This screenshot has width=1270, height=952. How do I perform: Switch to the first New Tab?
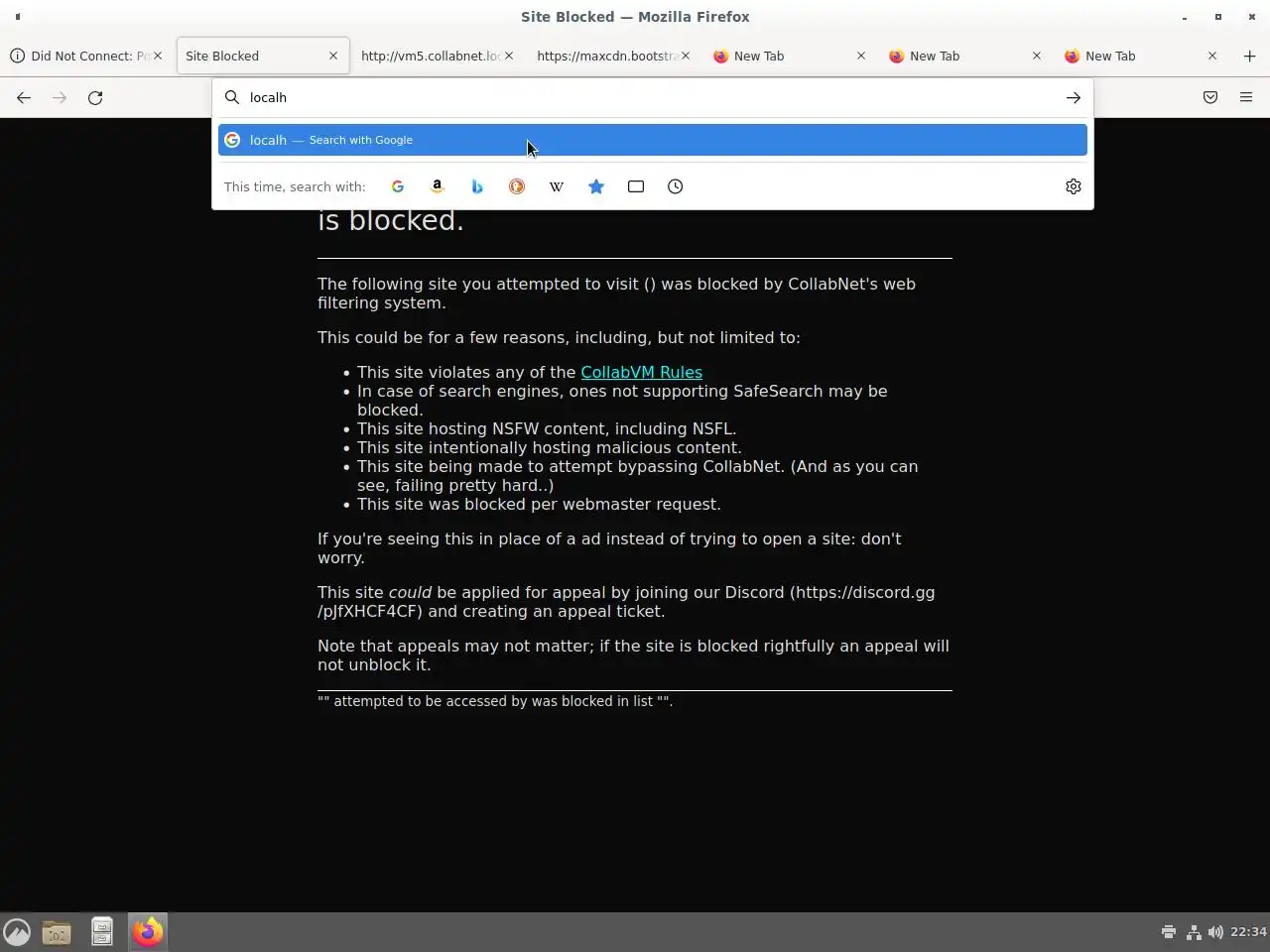click(x=789, y=56)
